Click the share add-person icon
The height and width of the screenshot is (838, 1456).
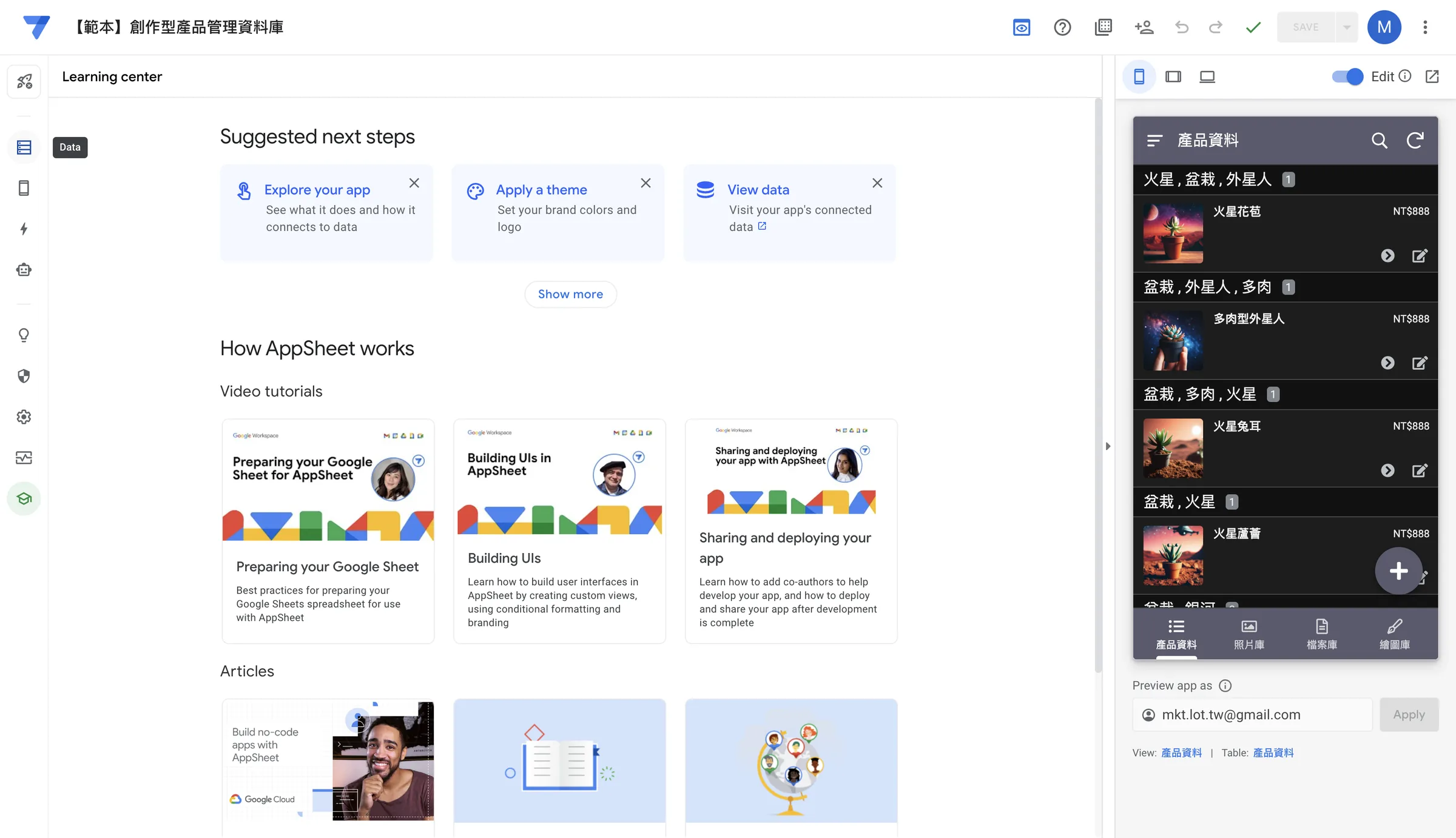click(x=1144, y=27)
